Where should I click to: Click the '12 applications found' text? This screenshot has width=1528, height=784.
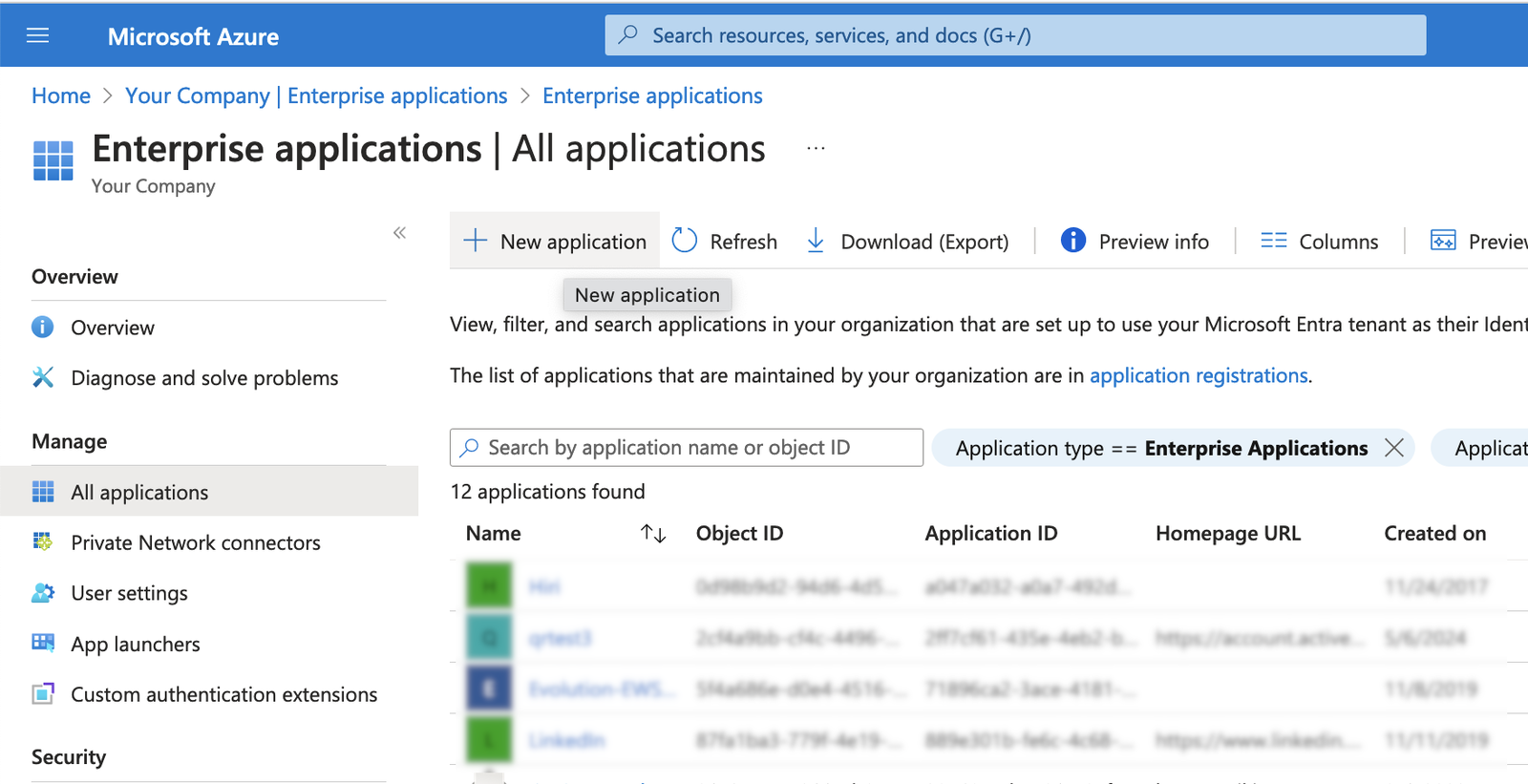pyautogui.click(x=547, y=491)
